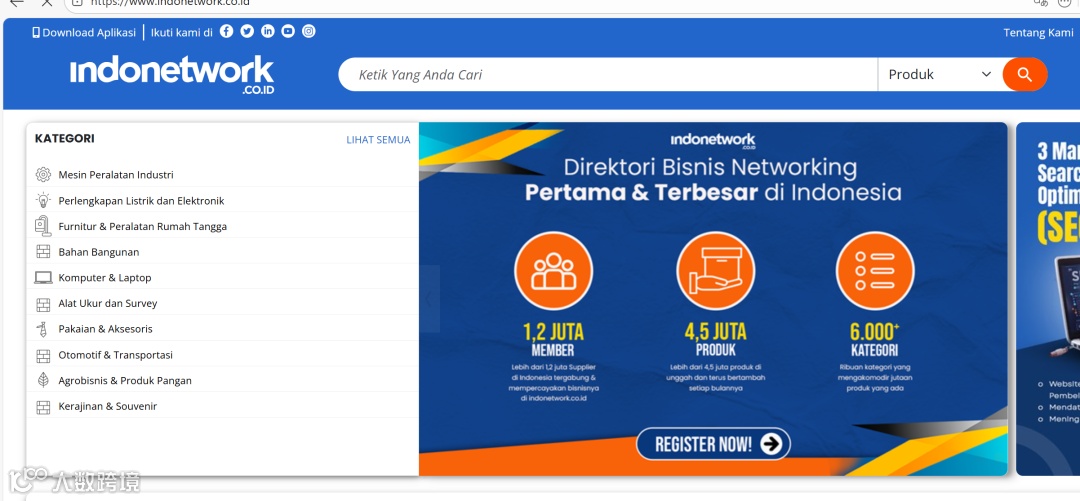The height and width of the screenshot is (501, 1080).
Task: Click the phone icon beside Download Aplikasi
Action: tap(36, 32)
